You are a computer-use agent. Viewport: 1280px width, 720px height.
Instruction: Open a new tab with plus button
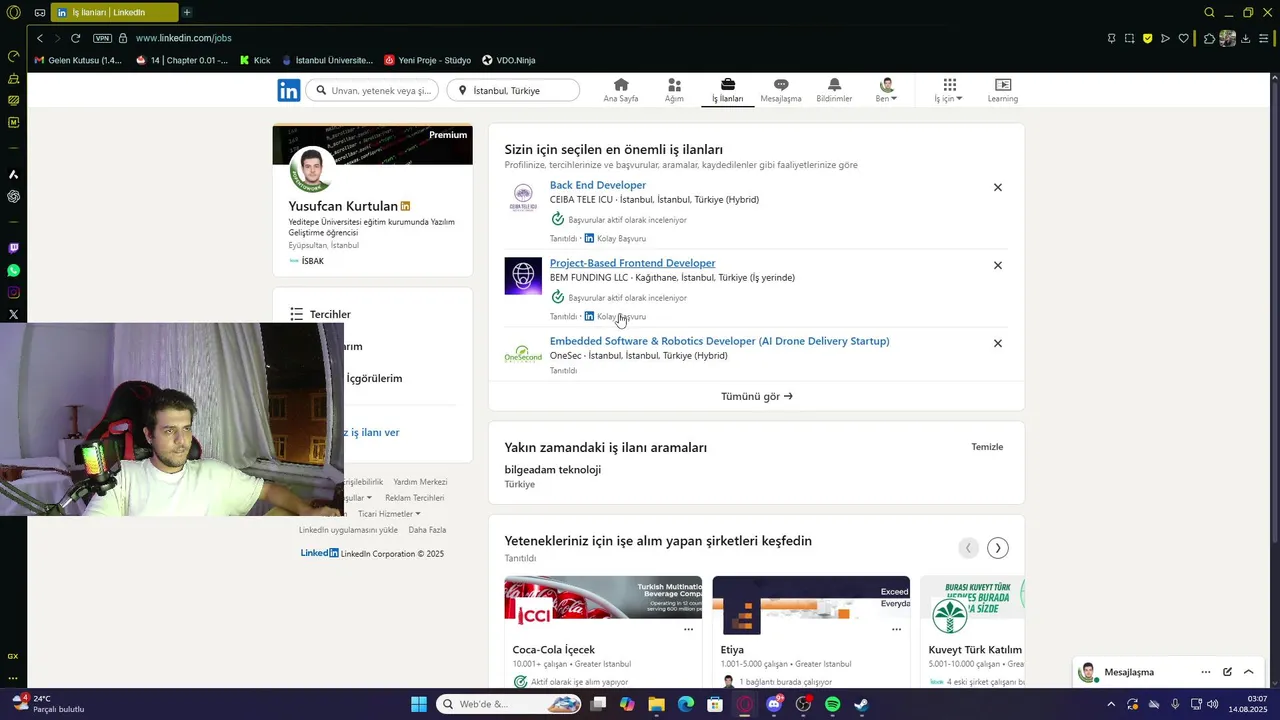pyautogui.click(x=187, y=12)
